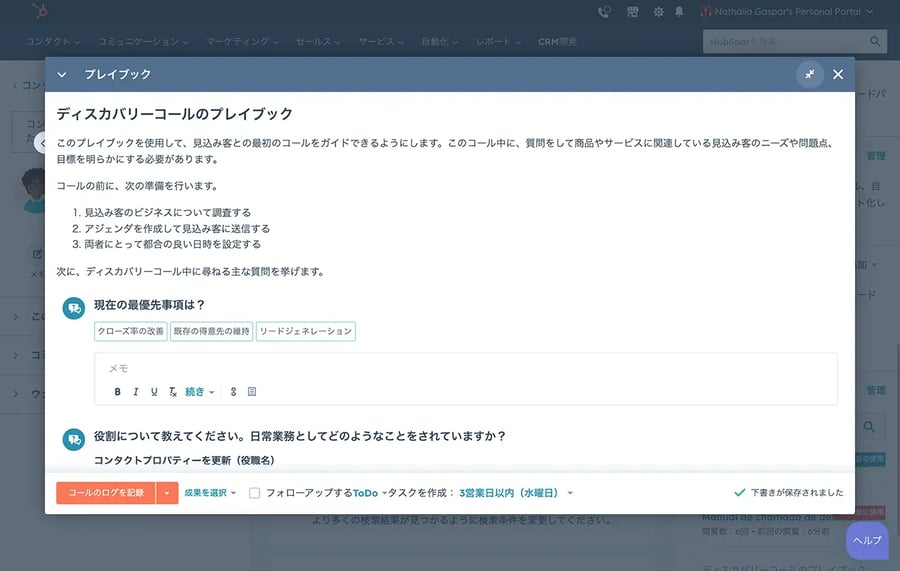Expand the 続き formatting options dropdown
The image size is (900, 571).
tap(200, 392)
